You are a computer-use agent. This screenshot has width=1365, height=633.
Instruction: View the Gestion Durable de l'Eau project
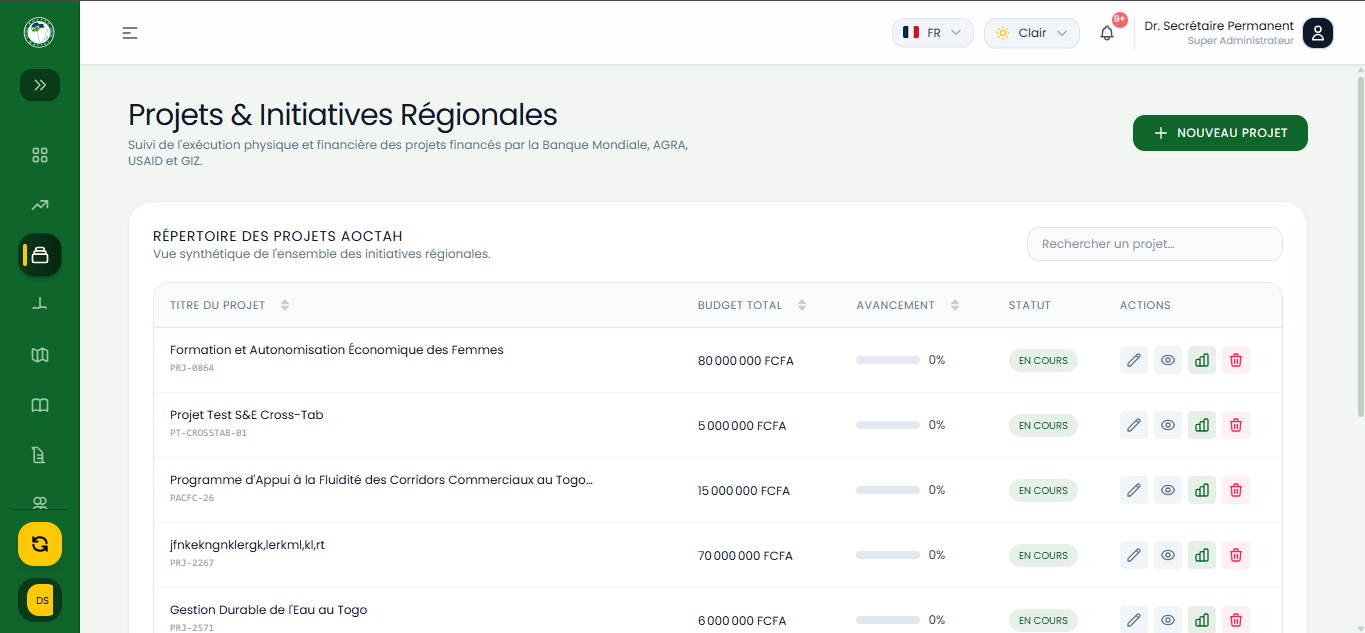coord(1168,620)
